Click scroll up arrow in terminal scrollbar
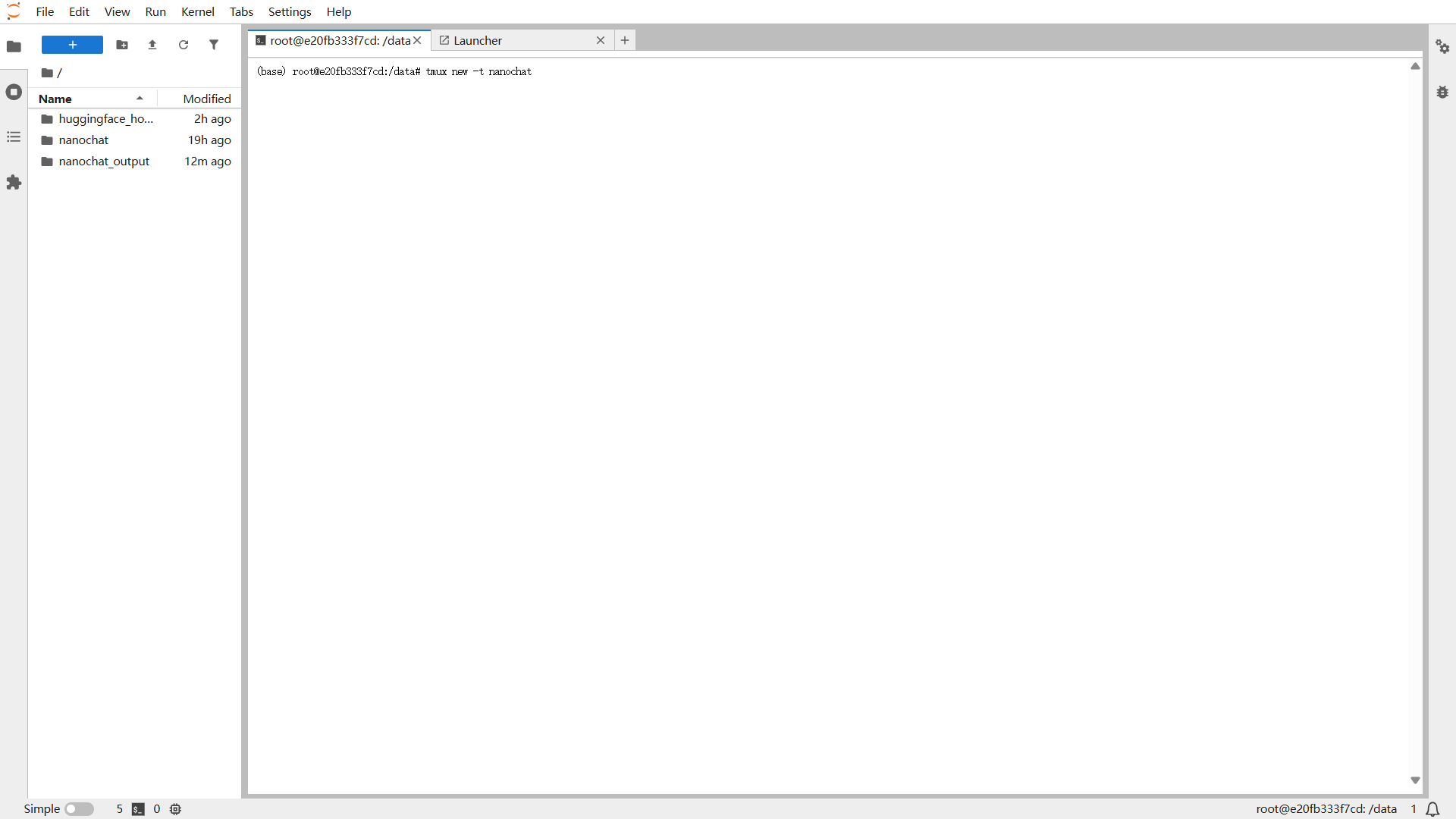The height and width of the screenshot is (819, 1456). click(x=1415, y=67)
